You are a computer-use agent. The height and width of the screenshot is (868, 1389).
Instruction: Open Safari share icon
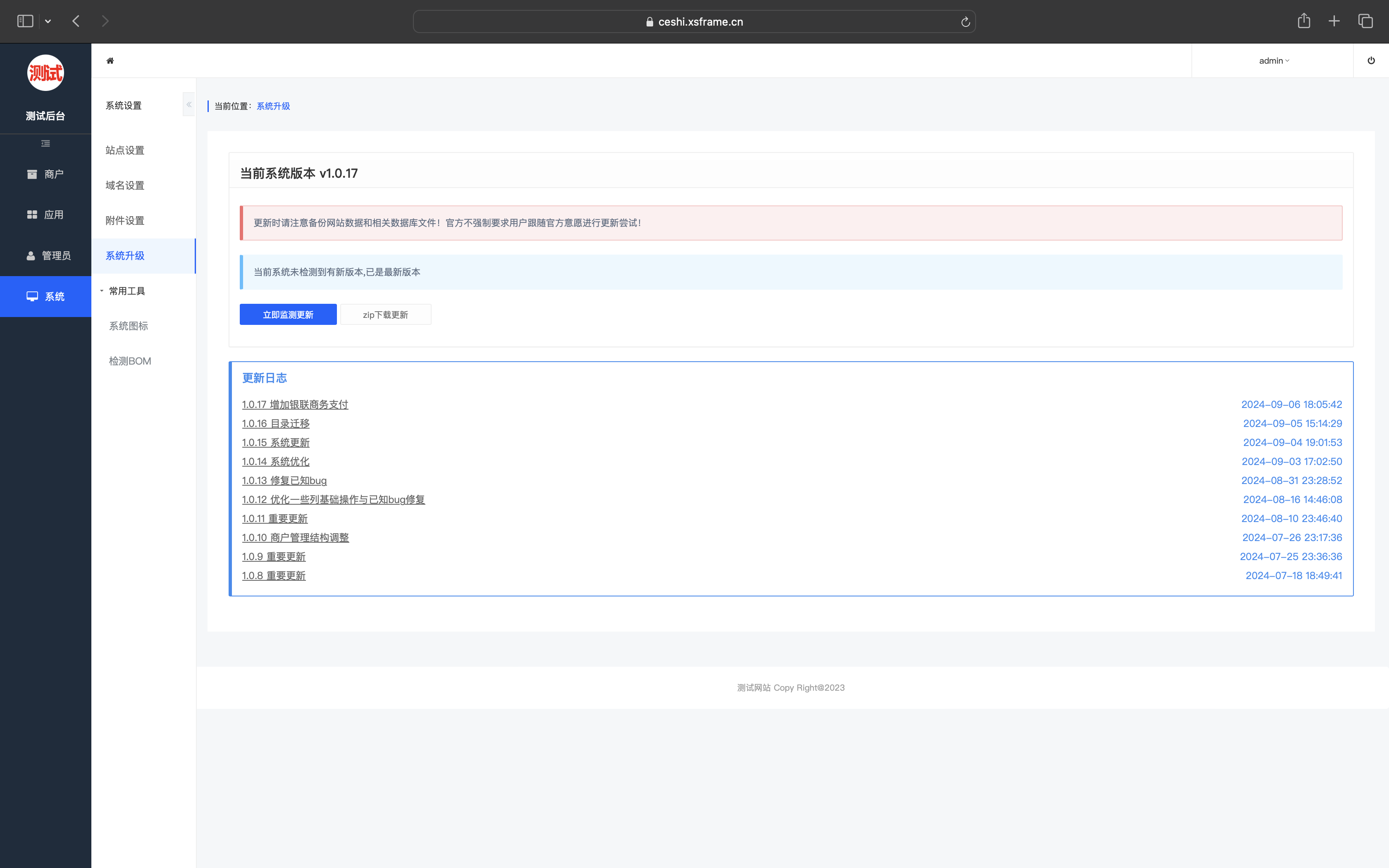coord(1303,21)
